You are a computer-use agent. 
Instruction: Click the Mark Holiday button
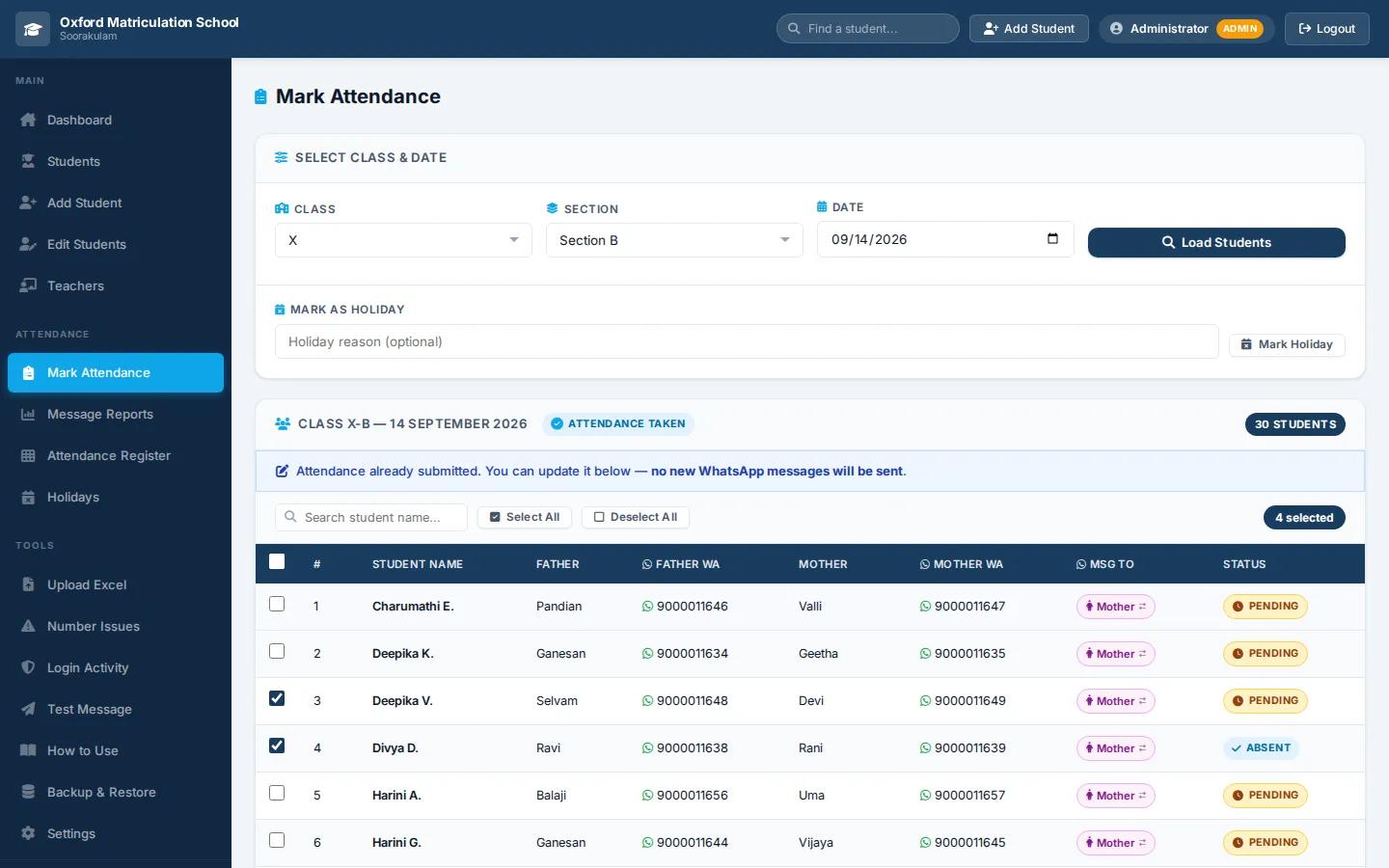pos(1287,344)
